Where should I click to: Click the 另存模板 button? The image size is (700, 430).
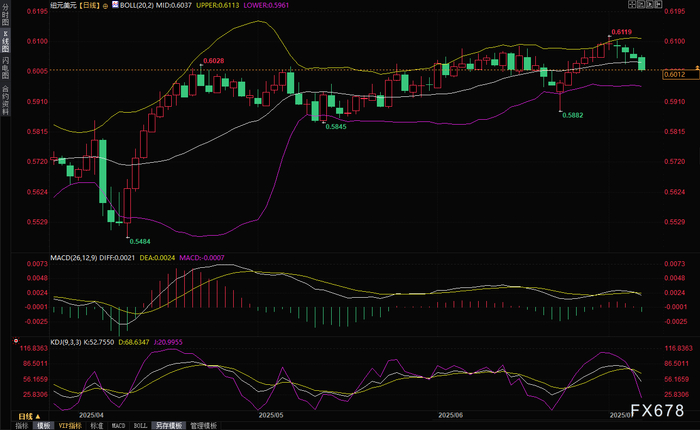[x=169, y=426]
